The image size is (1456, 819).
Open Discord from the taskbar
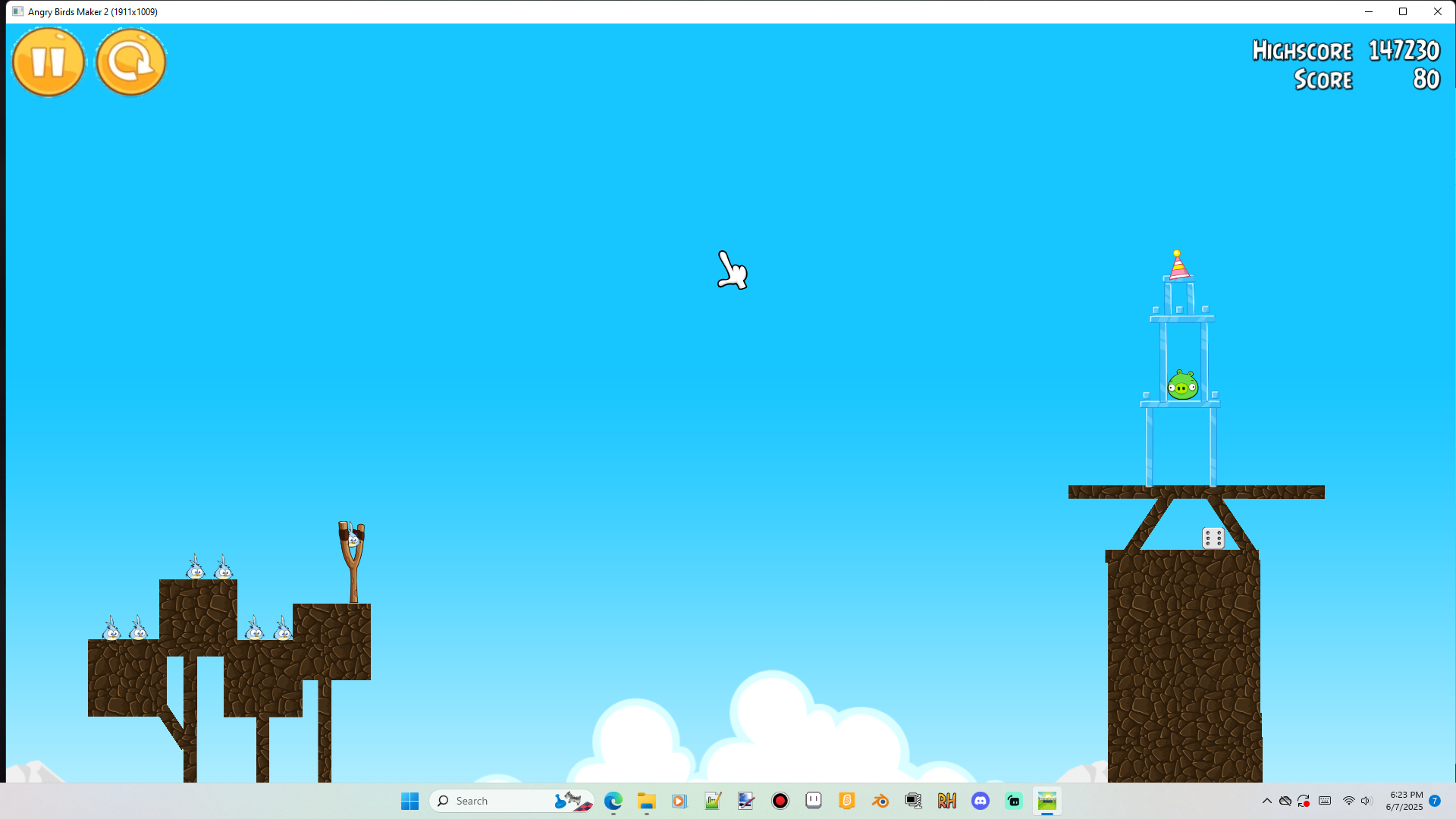pyautogui.click(x=980, y=801)
